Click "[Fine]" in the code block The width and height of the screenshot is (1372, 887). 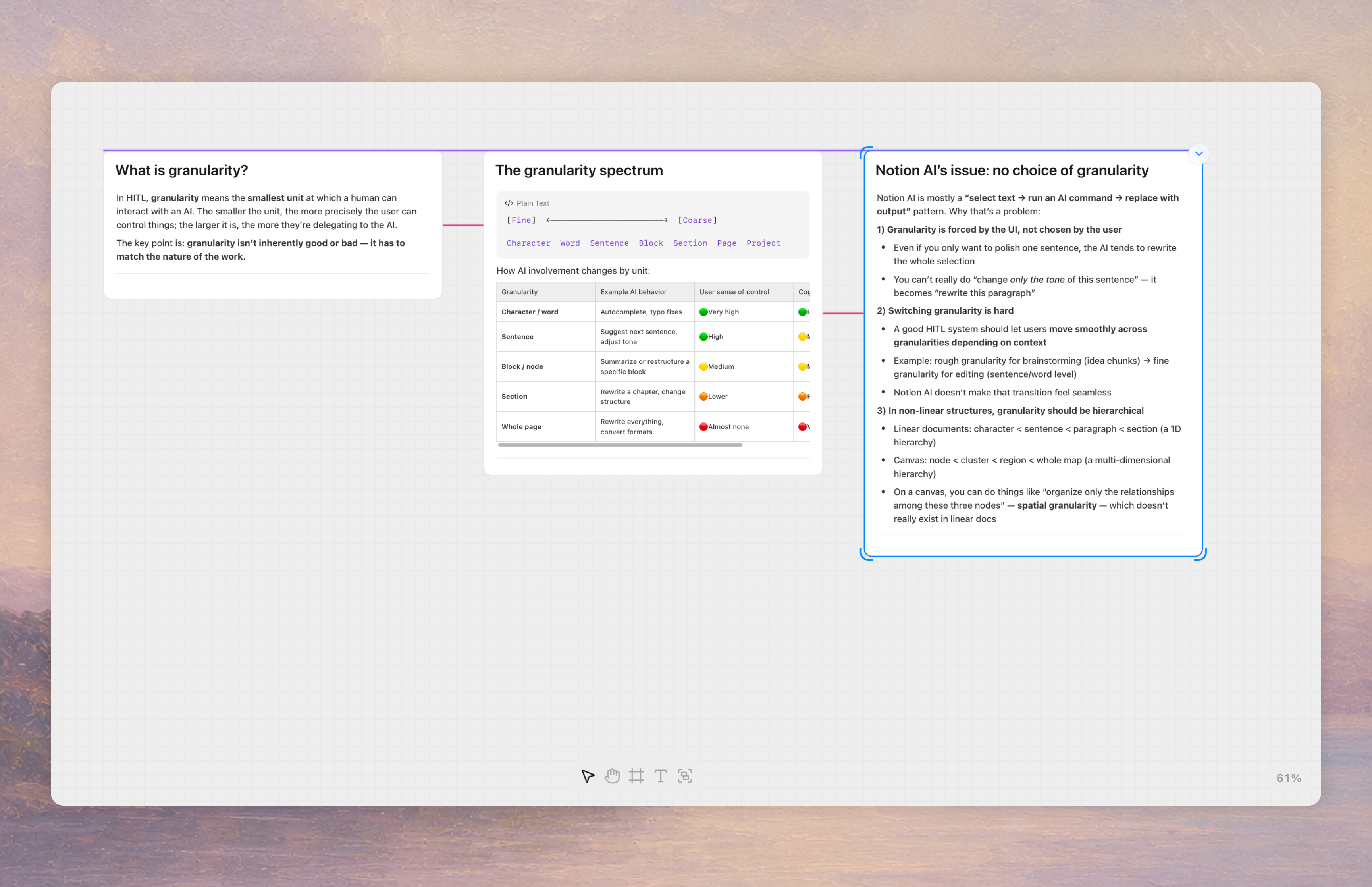point(521,221)
